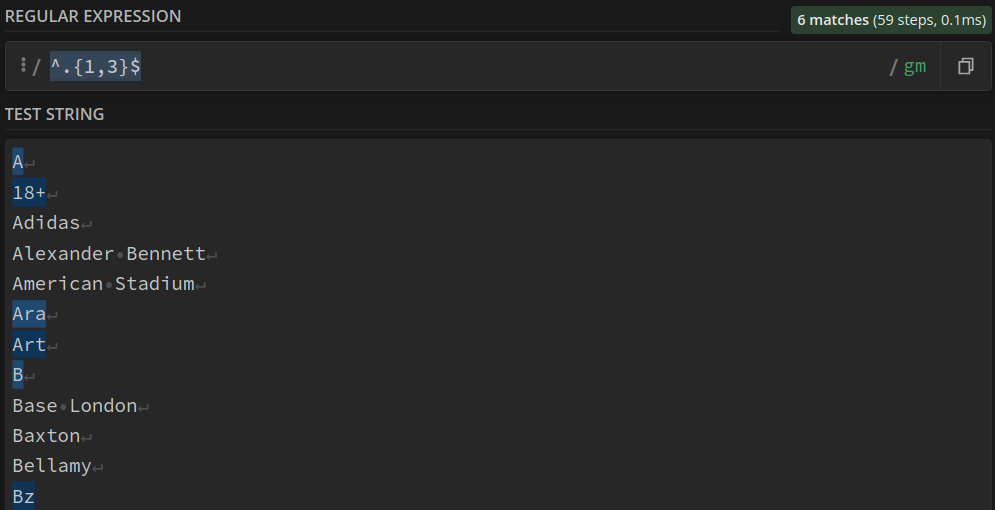Open delimiter options via vertical dots icon
The image size is (995, 510).
(x=23, y=65)
